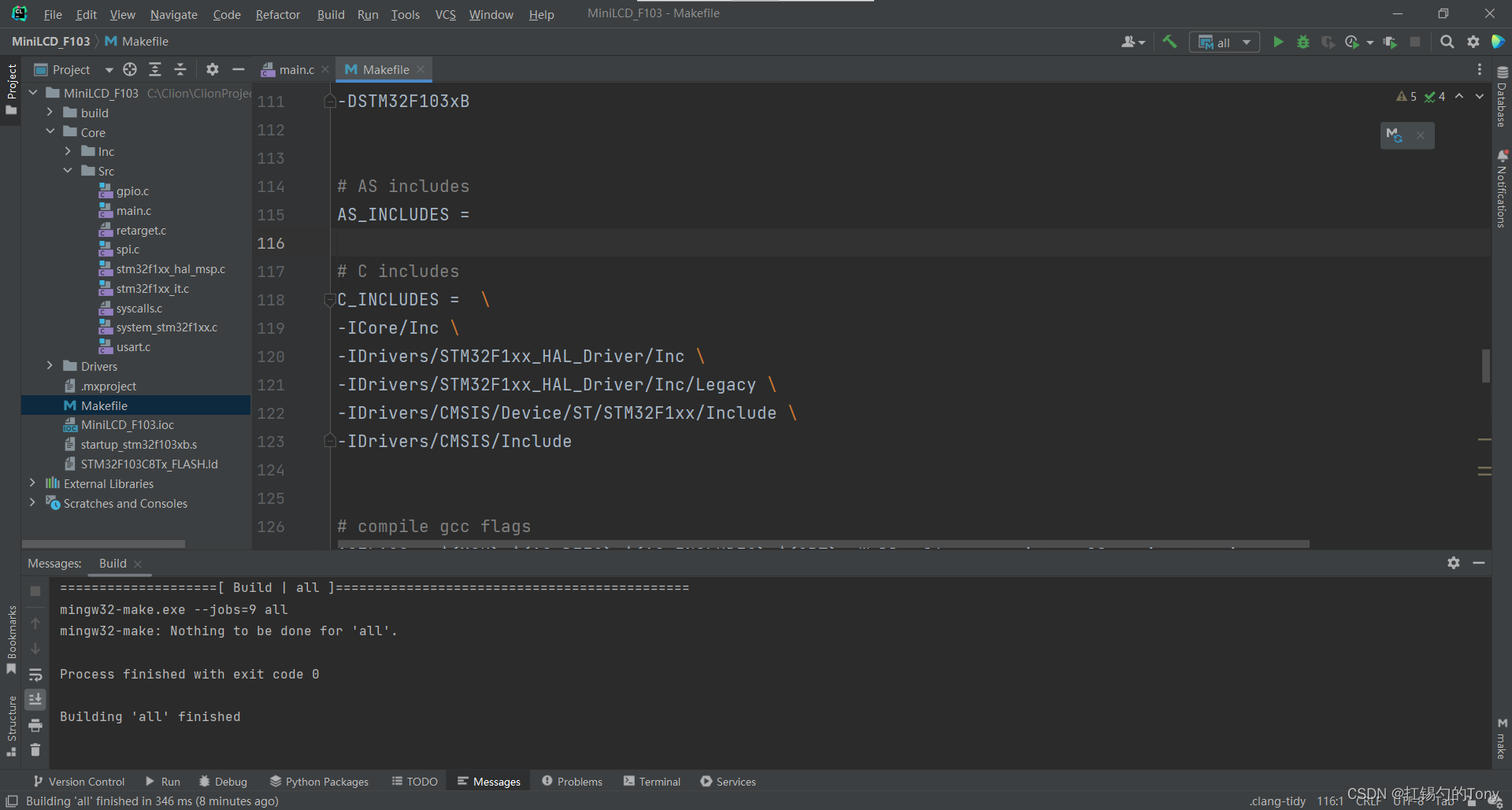The image size is (1512, 810).
Task: Expand the External Libraries node
Action: [x=32, y=483]
